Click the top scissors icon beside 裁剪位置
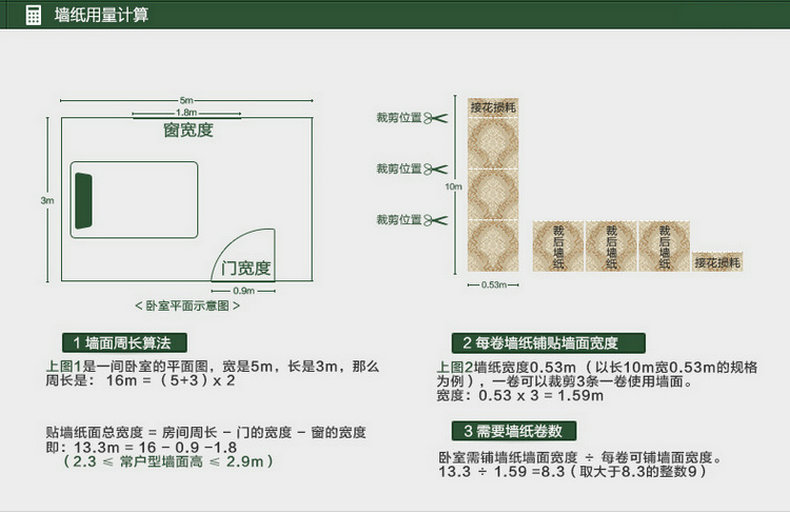Screen dimensions: 790x513 tap(435, 118)
